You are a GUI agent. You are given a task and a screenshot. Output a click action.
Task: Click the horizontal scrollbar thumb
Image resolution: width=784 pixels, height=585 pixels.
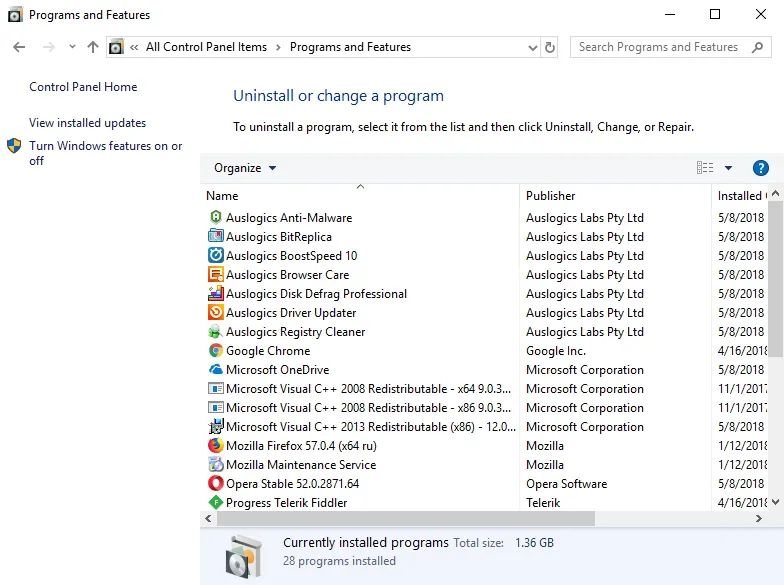[x=406, y=518]
